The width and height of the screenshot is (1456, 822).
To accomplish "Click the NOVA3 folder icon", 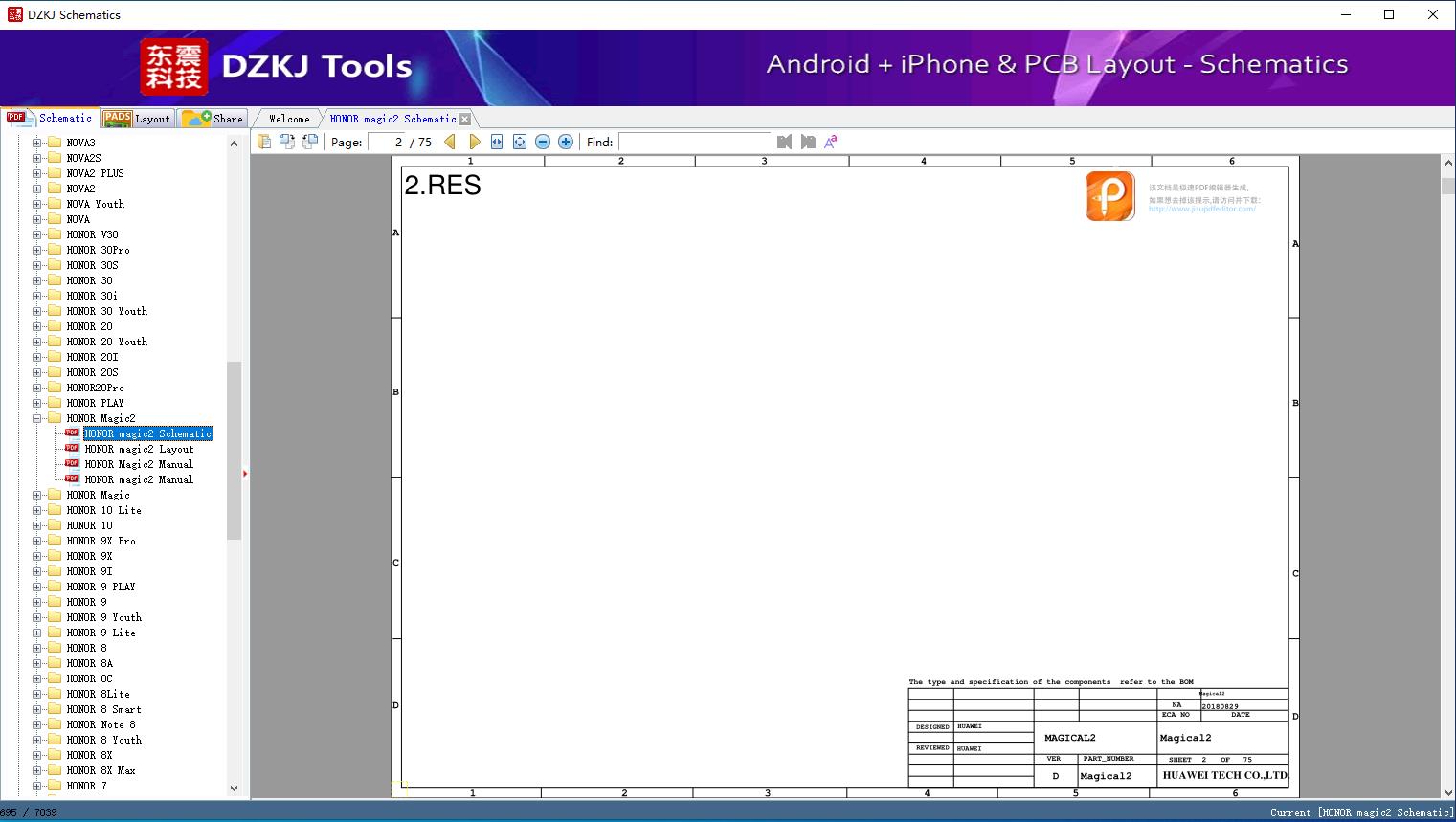I will pyautogui.click(x=55, y=143).
